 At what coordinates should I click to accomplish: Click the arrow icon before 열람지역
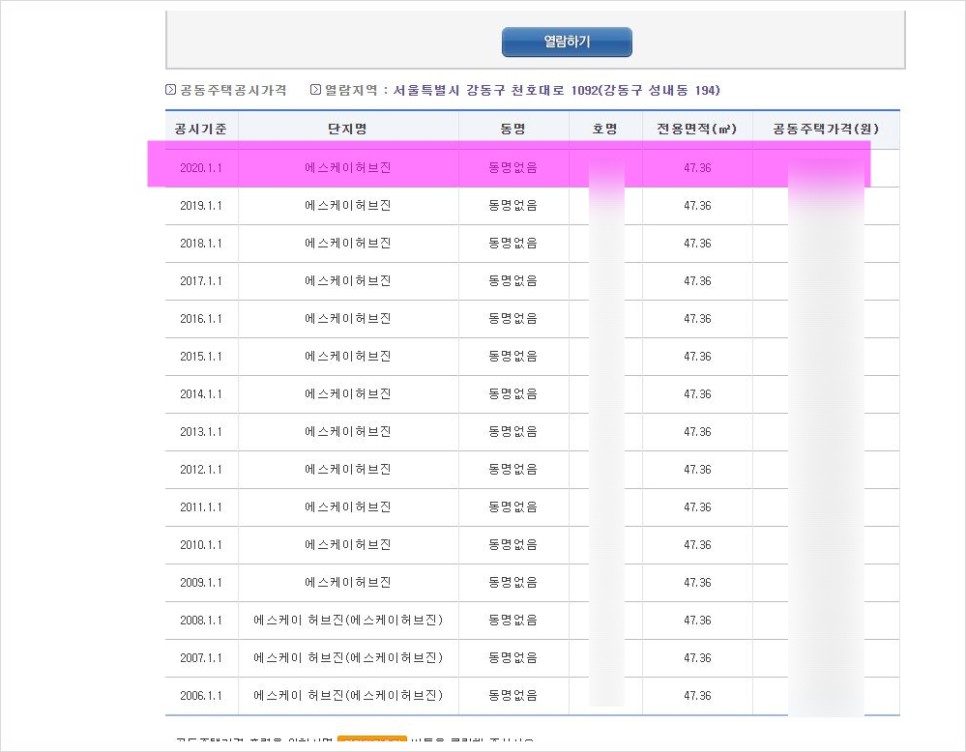tap(314, 90)
